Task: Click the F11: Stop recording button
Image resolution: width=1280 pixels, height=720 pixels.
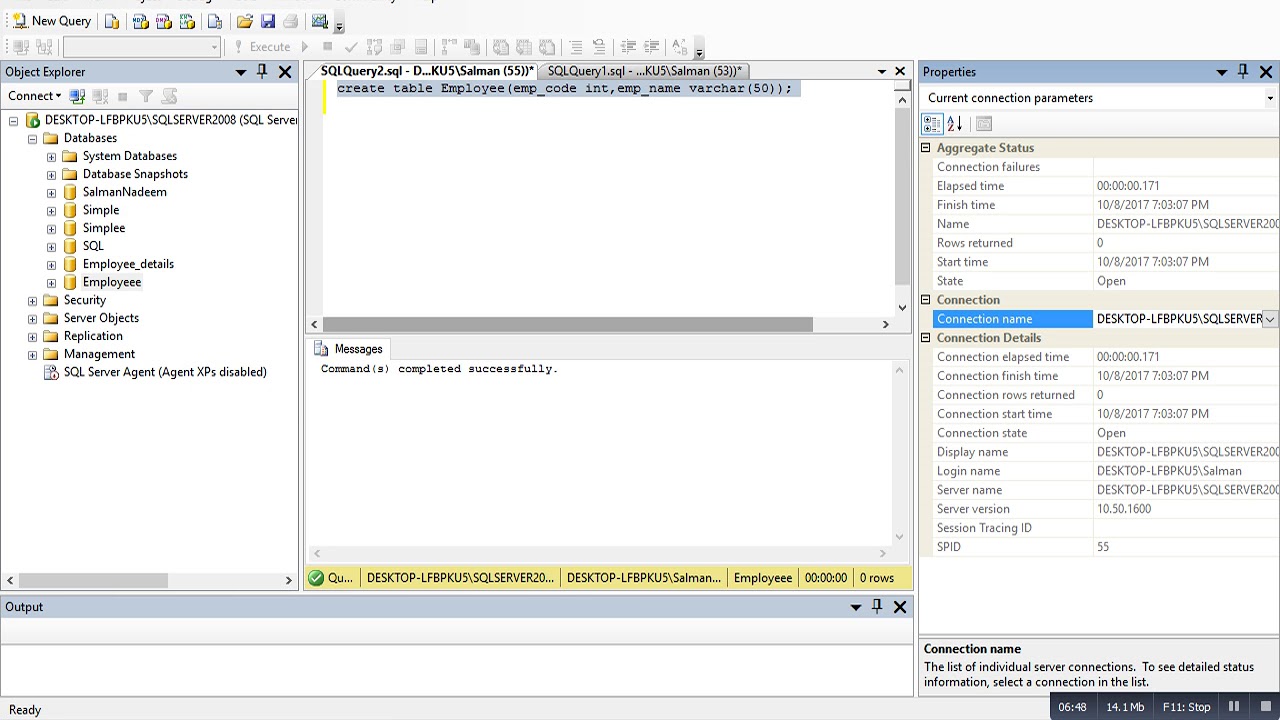Action: pyautogui.click(x=1185, y=707)
